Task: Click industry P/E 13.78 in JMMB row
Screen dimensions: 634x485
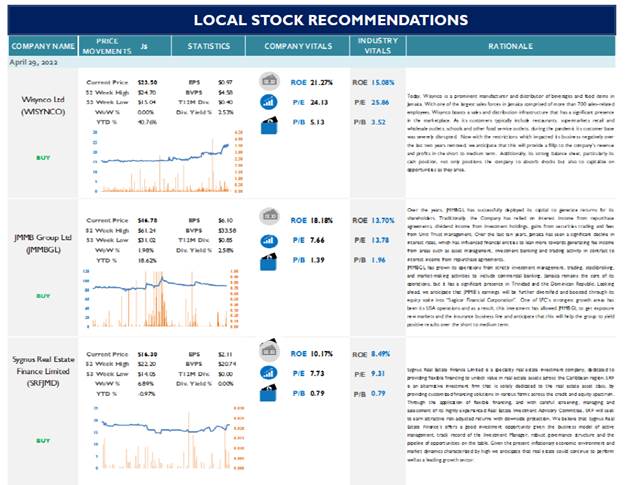Action: 380,240
